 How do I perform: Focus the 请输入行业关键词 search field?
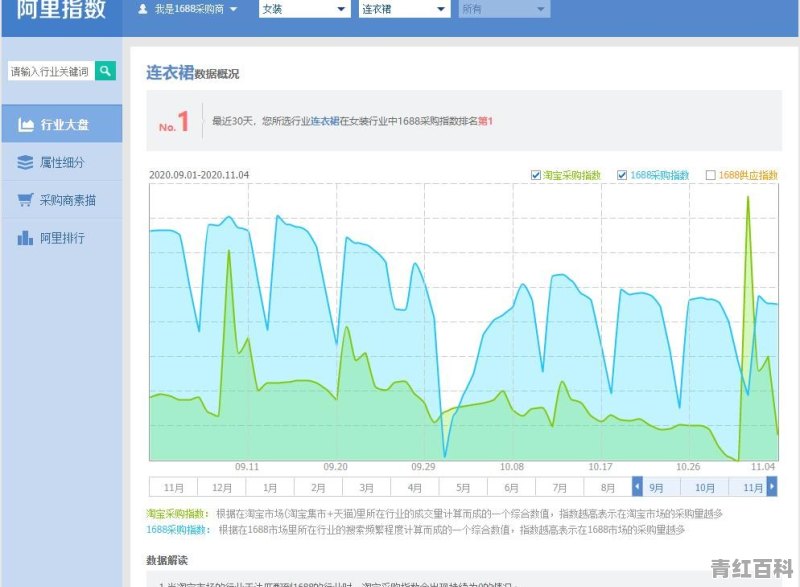point(51,71)
